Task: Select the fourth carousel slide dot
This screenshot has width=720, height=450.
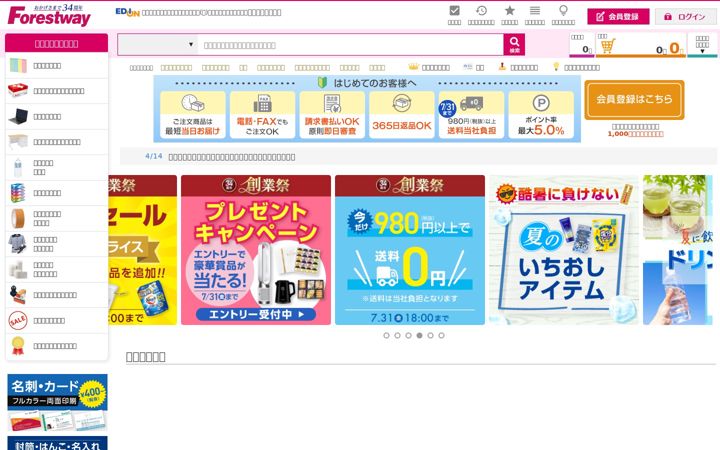Action: click(419, 336)
